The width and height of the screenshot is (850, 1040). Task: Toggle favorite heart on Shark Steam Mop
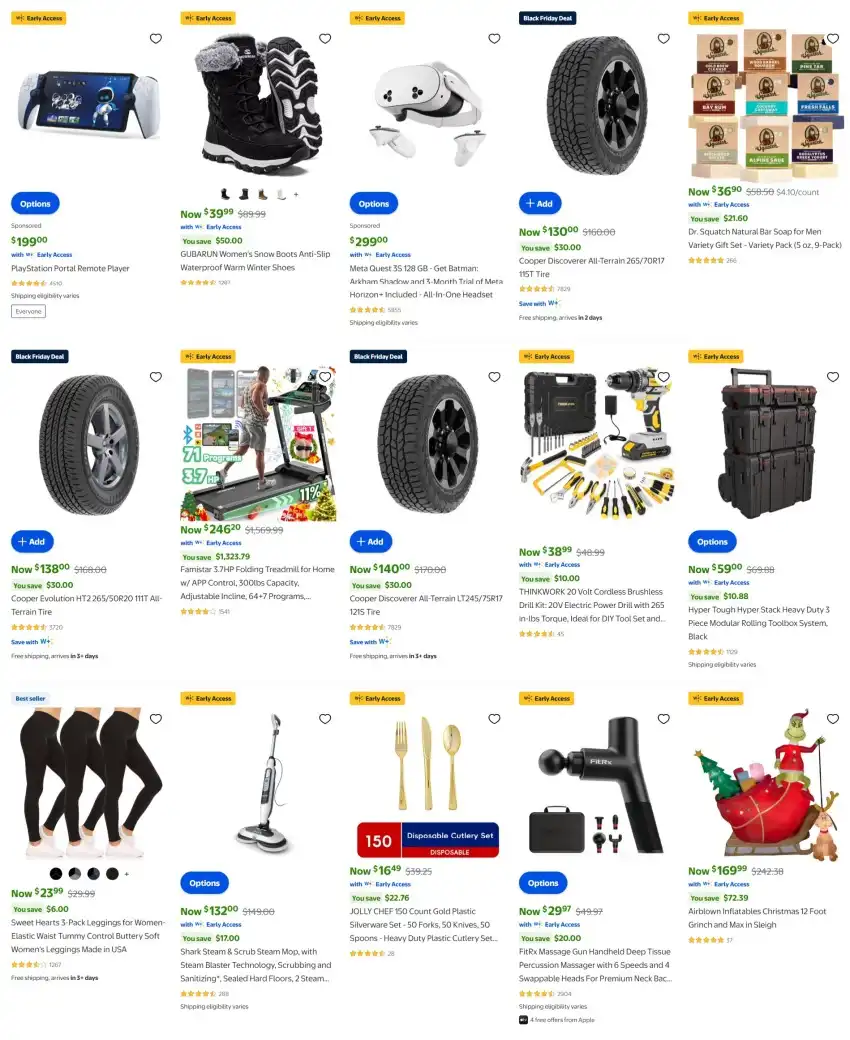tap(325, 719)
